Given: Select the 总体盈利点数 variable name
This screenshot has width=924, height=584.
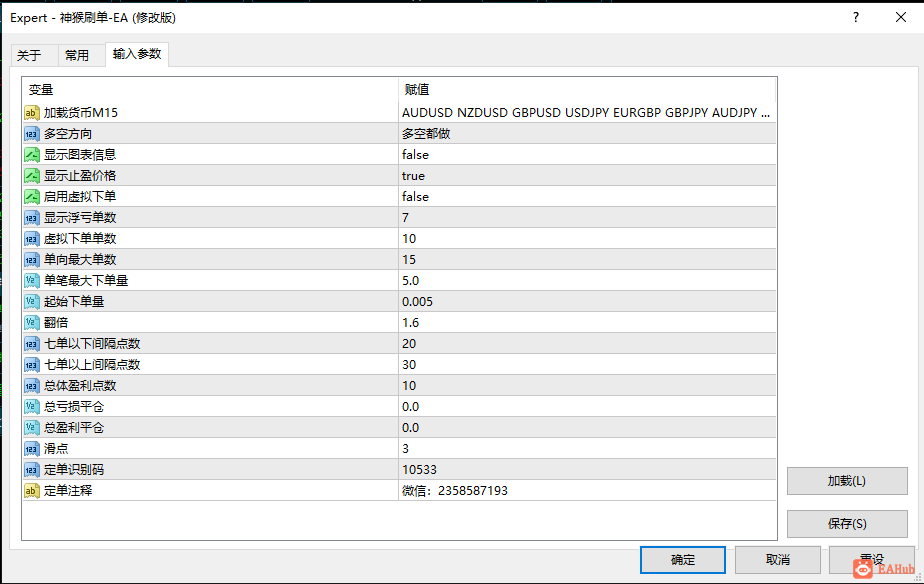Looking at the screenshot, I should [80, 386].
